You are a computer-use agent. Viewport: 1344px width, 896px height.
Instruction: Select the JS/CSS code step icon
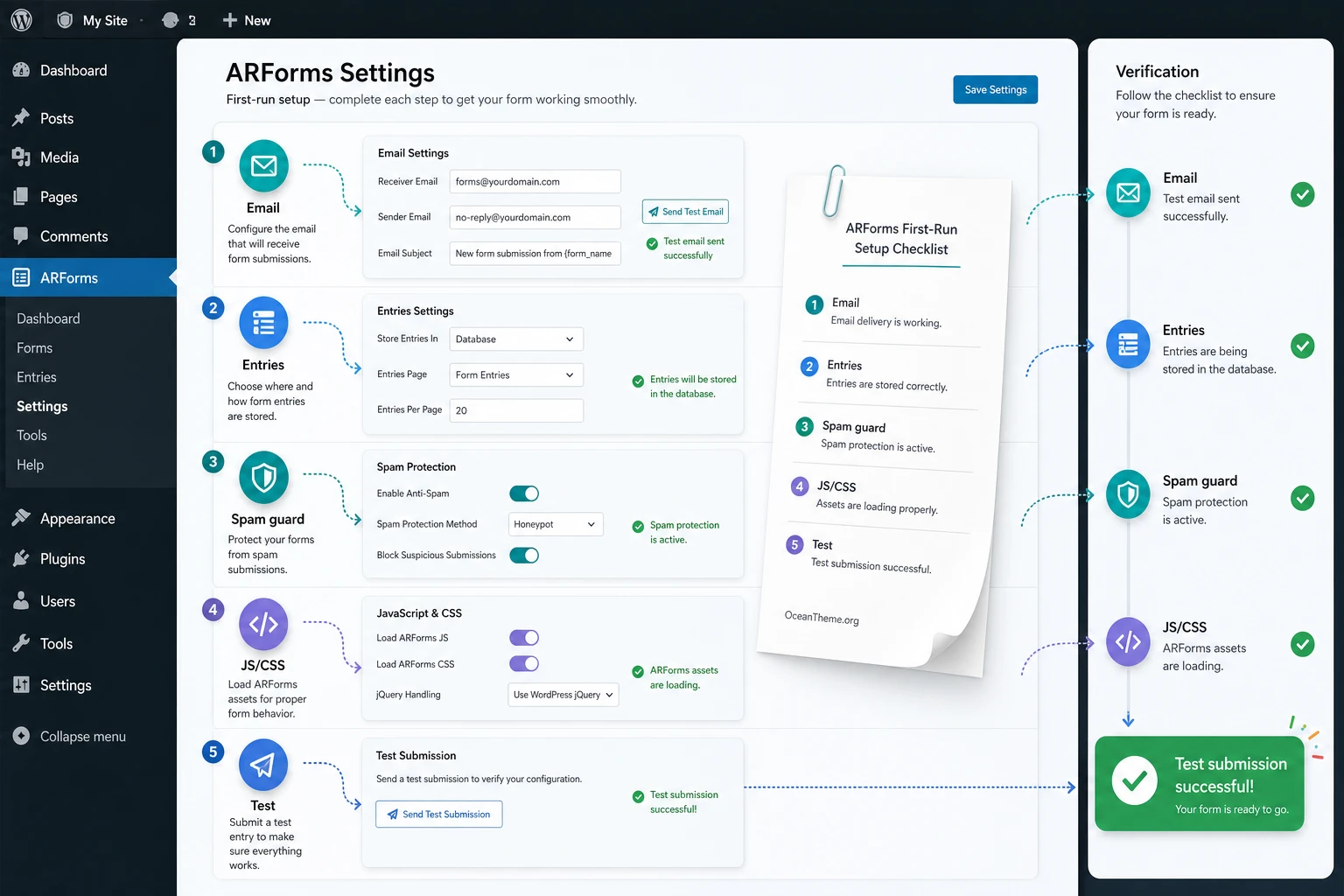tap(263, 624)
